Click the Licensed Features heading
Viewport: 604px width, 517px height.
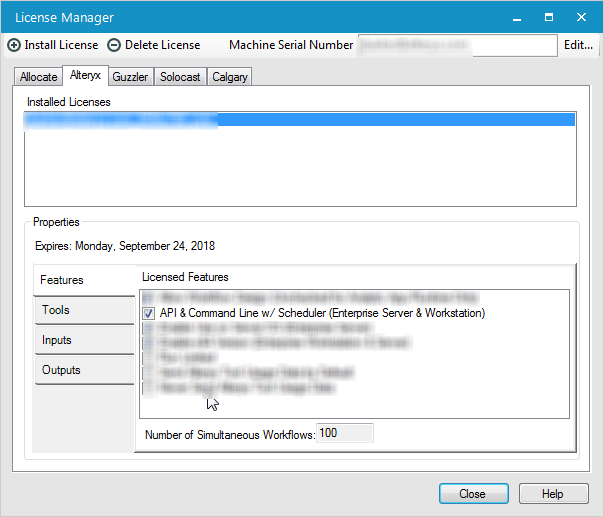tap(185, 277)
